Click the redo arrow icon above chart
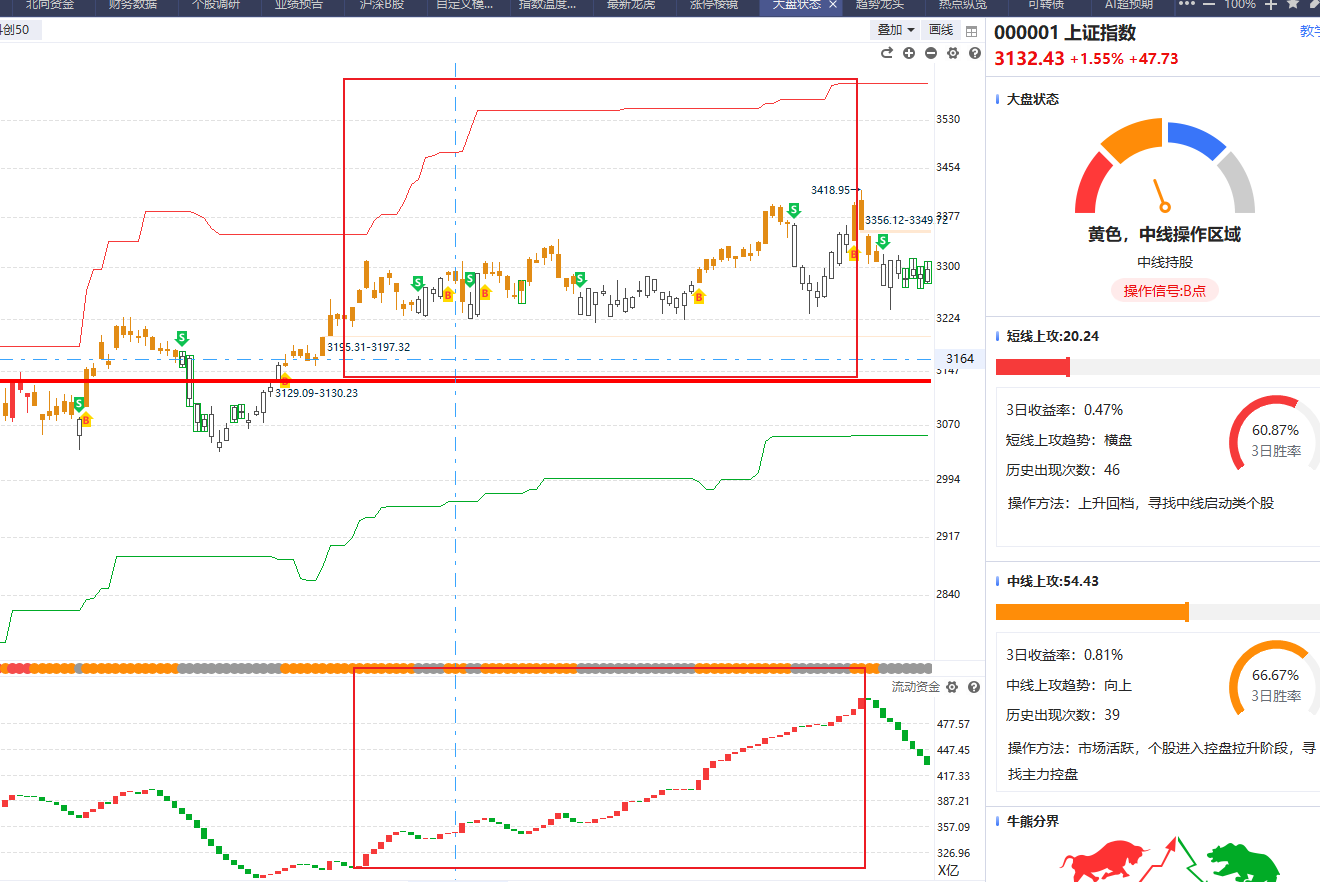 pos(886,53)
